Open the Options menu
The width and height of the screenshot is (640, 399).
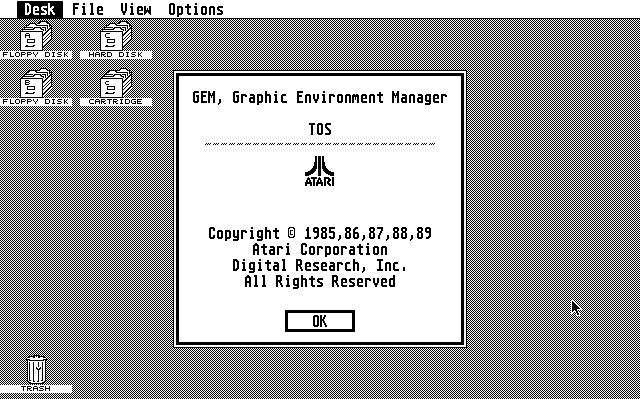tap(196, 9)
